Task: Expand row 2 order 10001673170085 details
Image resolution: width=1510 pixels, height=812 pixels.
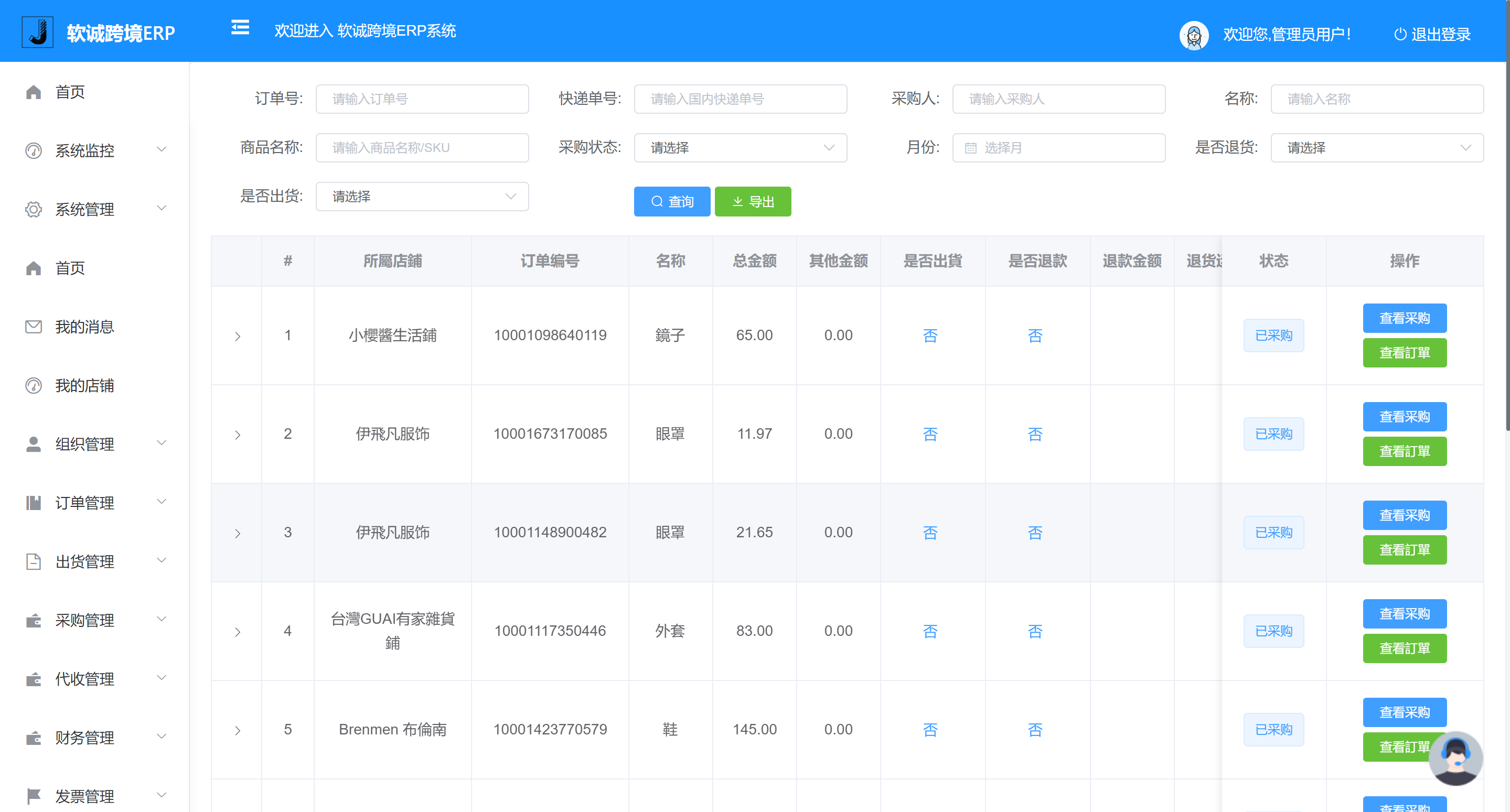Action: coord(238,434)
